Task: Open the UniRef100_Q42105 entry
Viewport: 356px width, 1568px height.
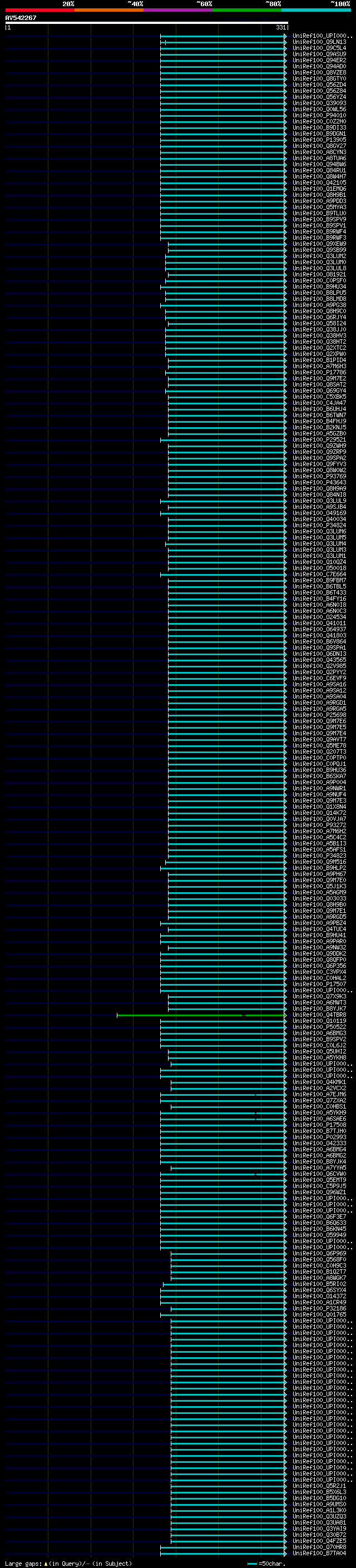Action: click(x=319, y=182)
